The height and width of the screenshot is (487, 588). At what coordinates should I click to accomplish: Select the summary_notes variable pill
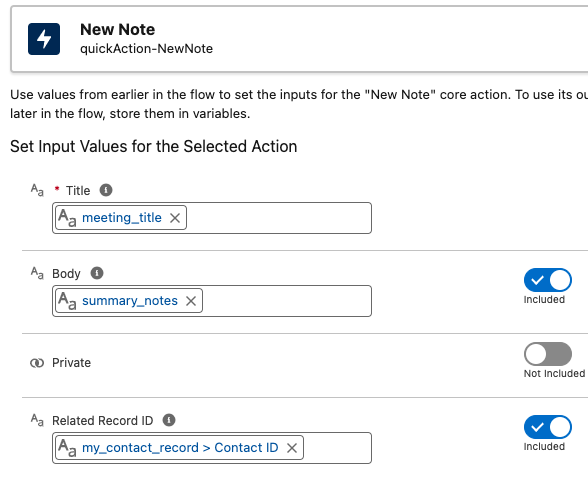pyautogui.click(x=130, y=301)
